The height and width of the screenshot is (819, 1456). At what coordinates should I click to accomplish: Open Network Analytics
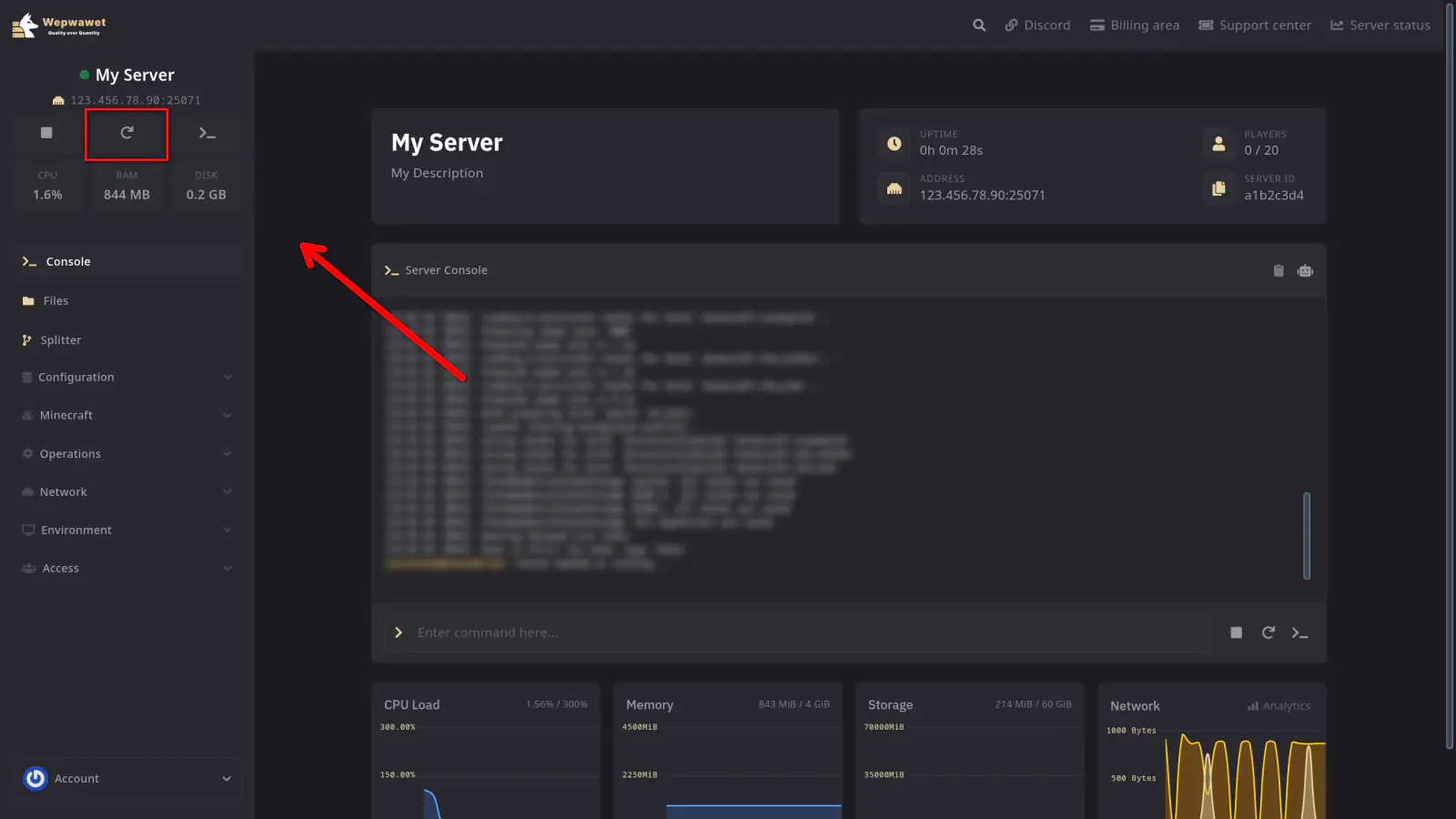point(1279,706)
